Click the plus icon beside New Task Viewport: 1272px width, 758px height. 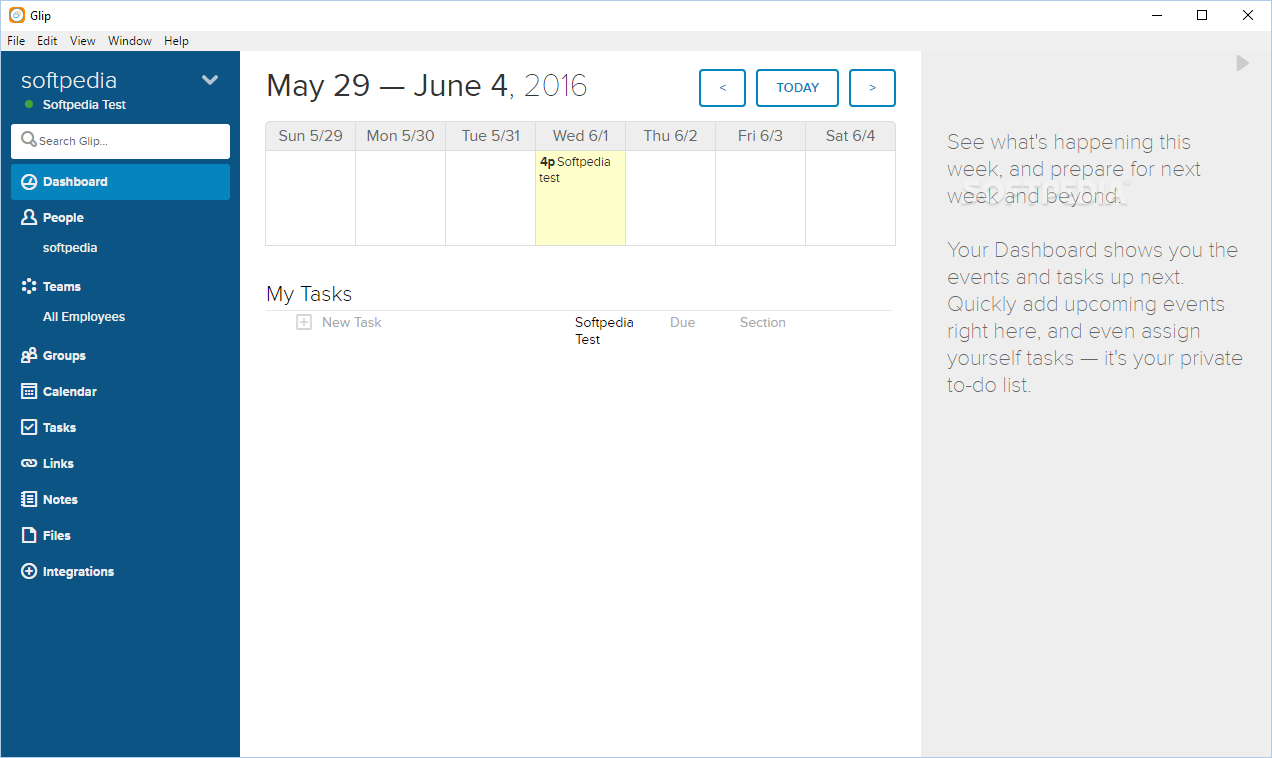pos(304,322)
